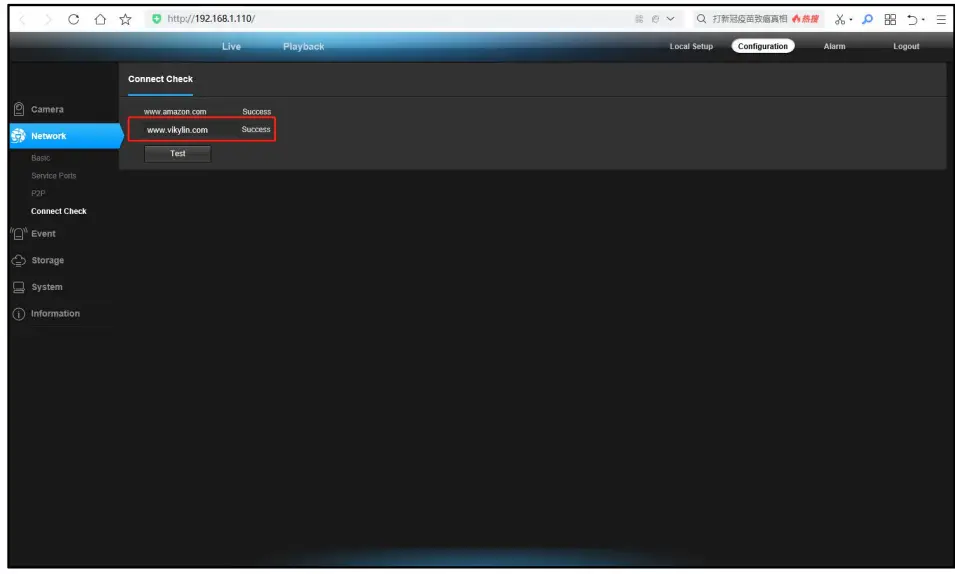Click the System monitor icon
955x574 pixels.
pyautogui.click(x=19, y=287)
